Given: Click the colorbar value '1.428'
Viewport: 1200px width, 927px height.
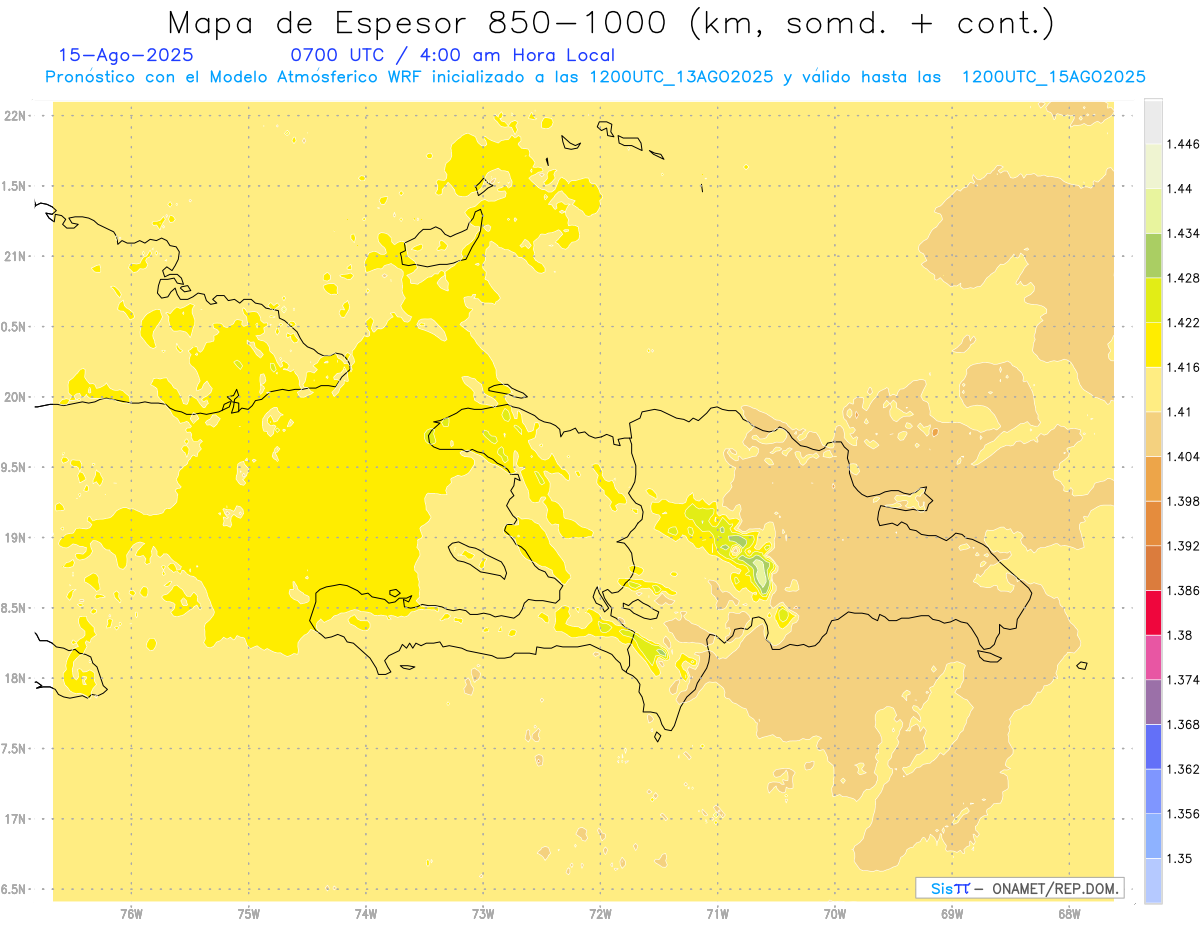Looking at the screenshot, I should tap(1183, 278).
